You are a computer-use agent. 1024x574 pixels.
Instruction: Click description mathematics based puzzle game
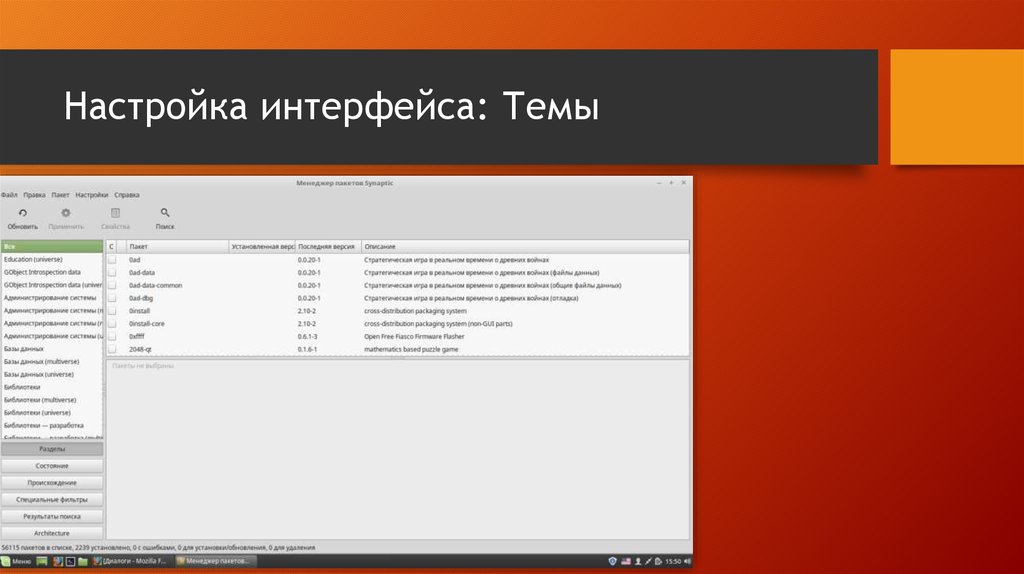point(411,349)
